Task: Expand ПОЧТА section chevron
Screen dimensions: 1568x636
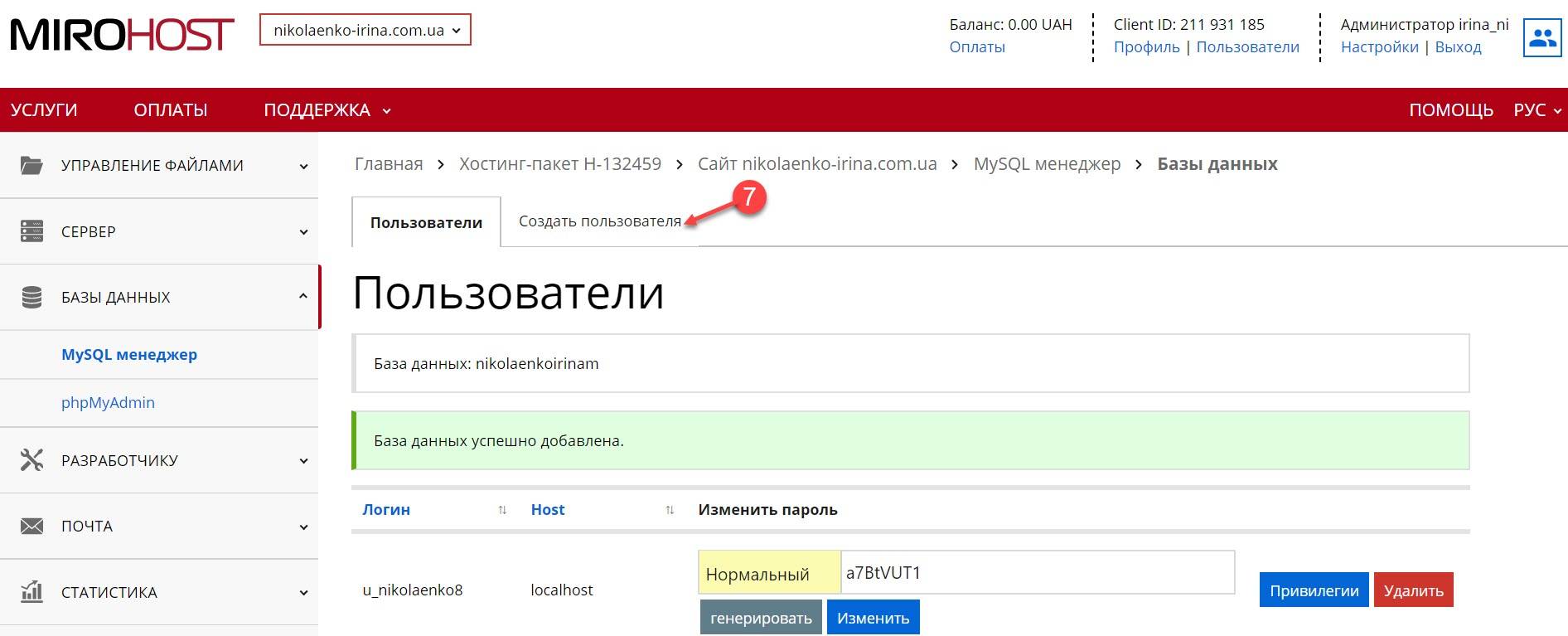Action: point(303,527)
